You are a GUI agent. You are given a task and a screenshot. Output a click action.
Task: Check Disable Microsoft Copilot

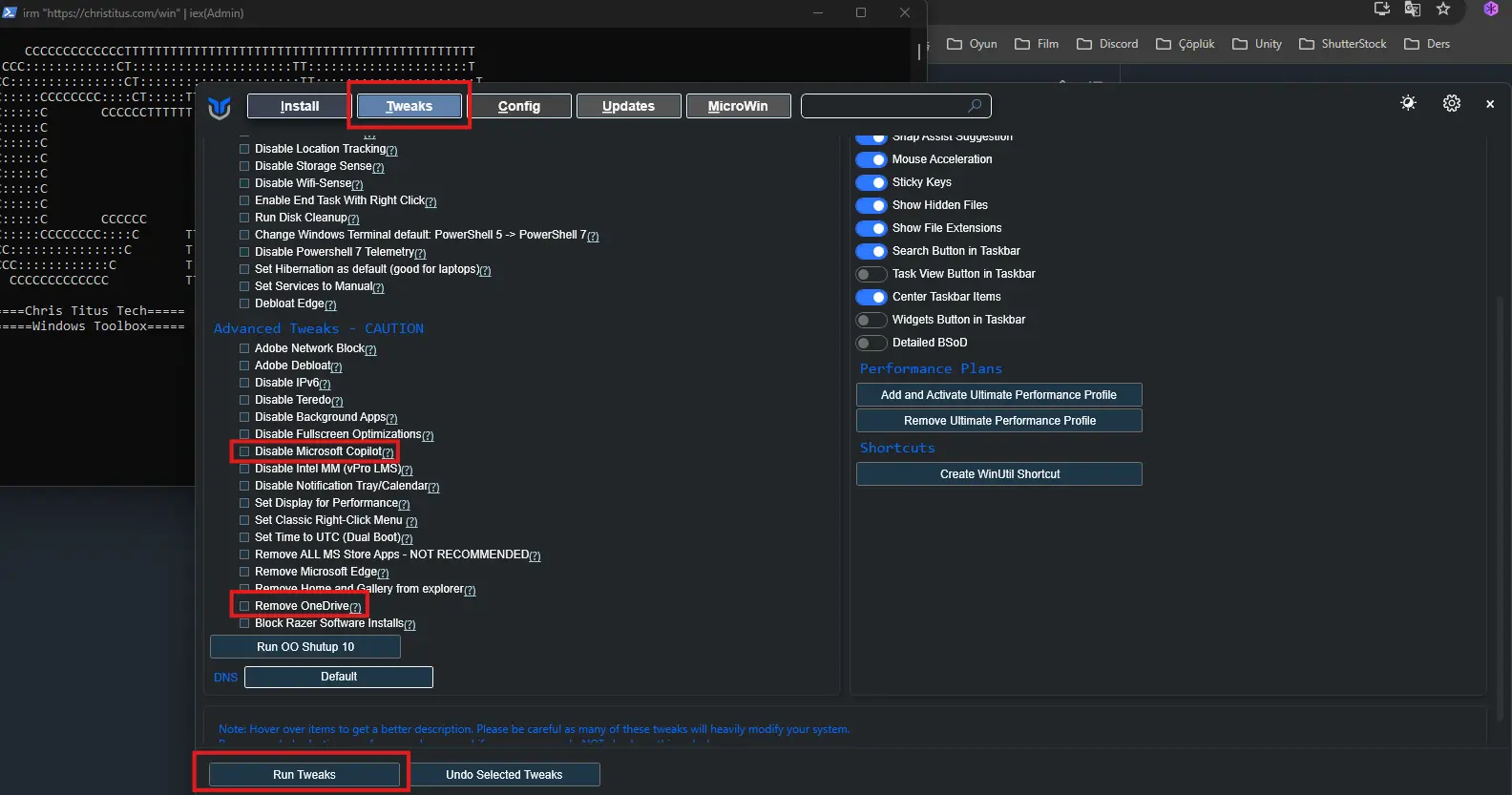(244, 451)
